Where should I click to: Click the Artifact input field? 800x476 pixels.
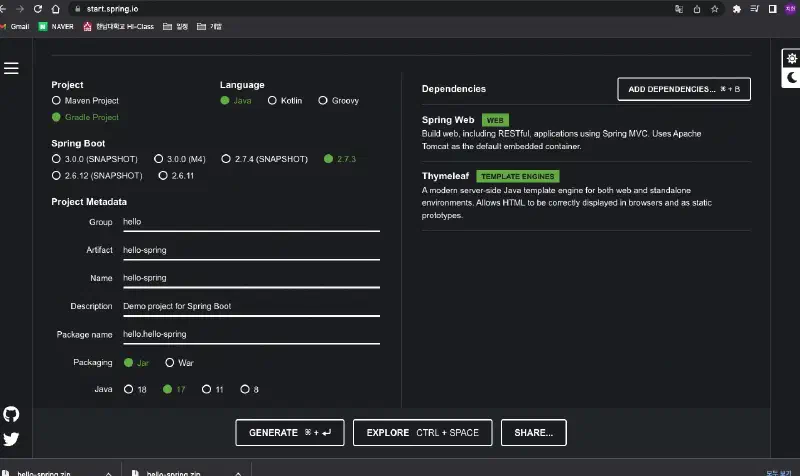point(250,250)
